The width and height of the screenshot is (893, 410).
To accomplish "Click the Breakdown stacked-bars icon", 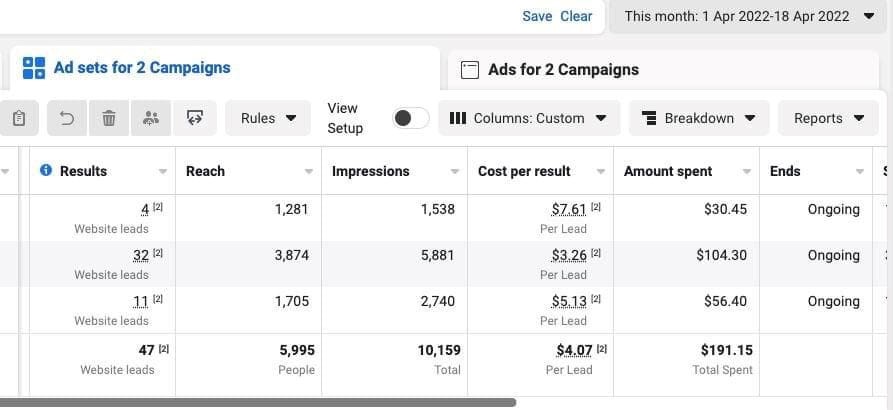I will tap(649, 118).
